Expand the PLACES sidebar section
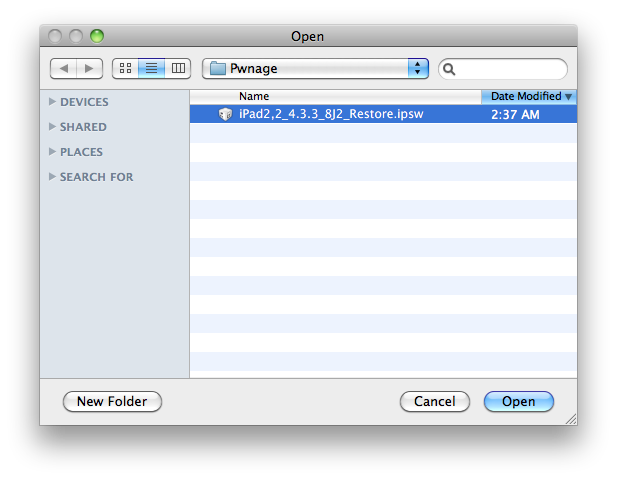This screenshot has width=617, height=480. [x=52, y=151]
